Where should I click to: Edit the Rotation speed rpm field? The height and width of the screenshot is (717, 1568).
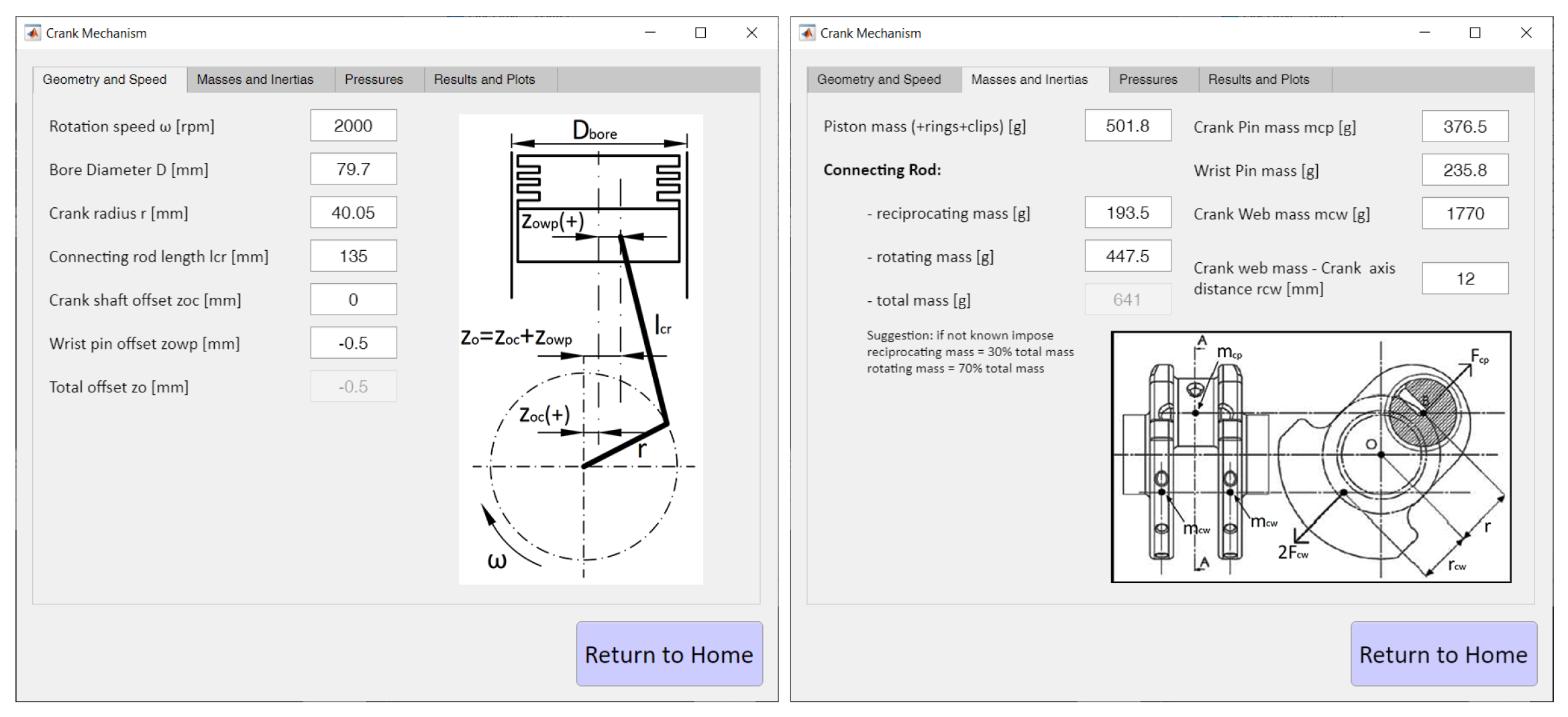(x=353, y=126)
